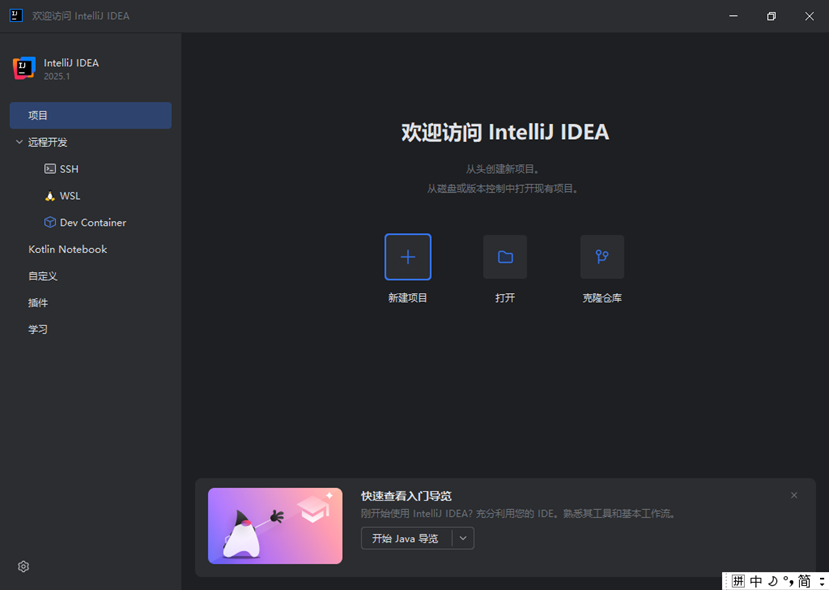Select the 项目 tab in sidebar
The width and height of the screenshot is (829, 590).
pos(90,115)
